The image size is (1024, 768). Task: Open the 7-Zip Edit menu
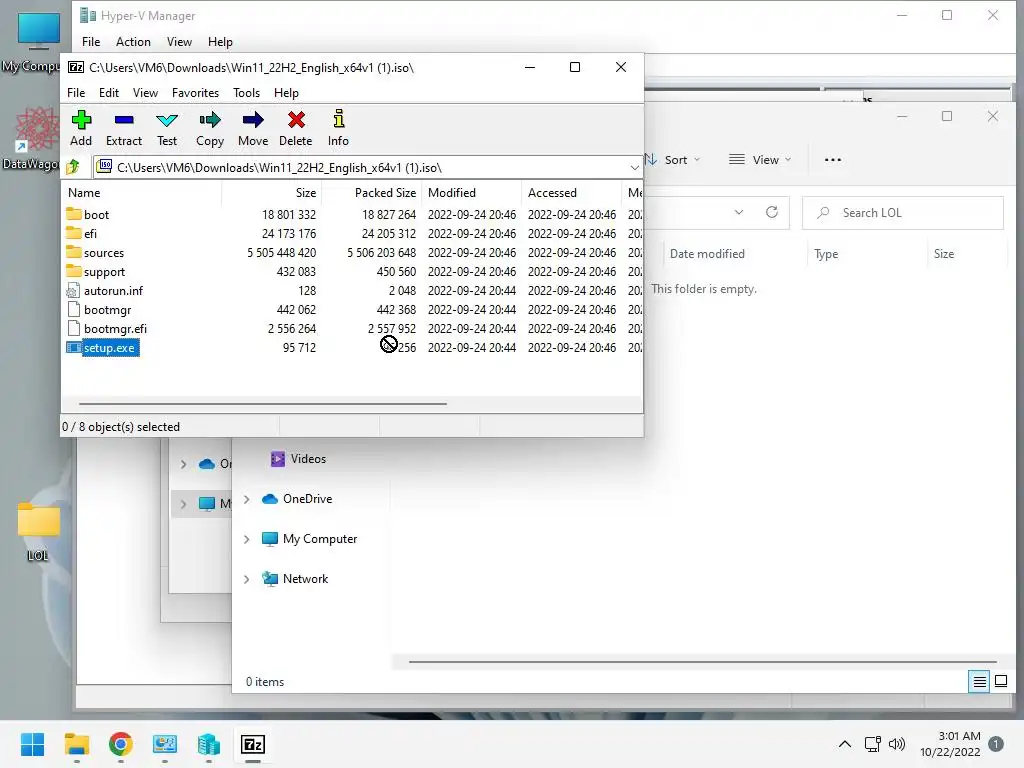click(108, 93)
